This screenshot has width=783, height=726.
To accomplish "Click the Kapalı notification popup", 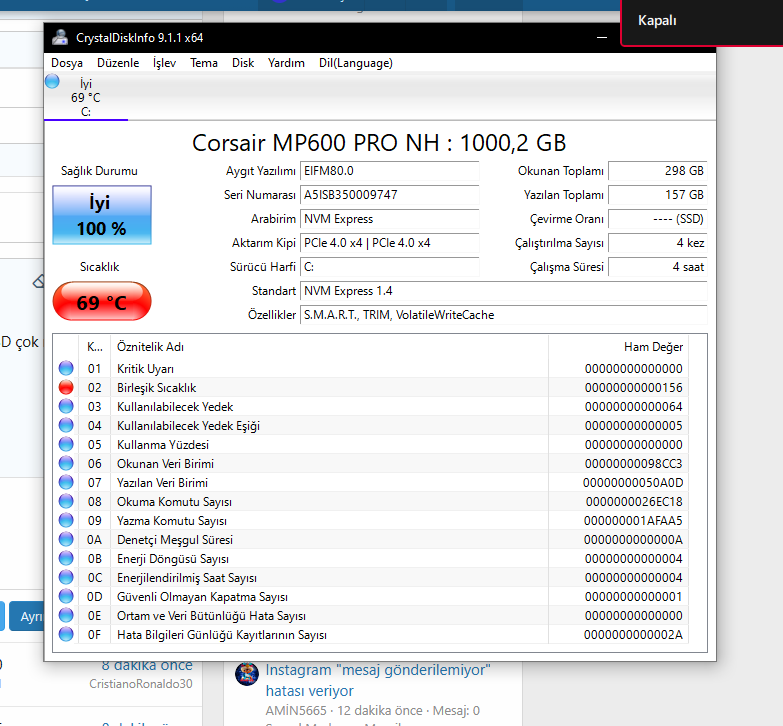I will pyautogui.click(x=702, y=21).
